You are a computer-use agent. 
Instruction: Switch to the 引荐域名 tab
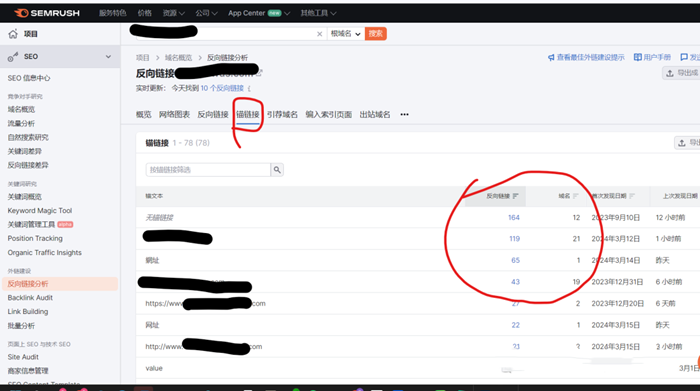point(282,115)
